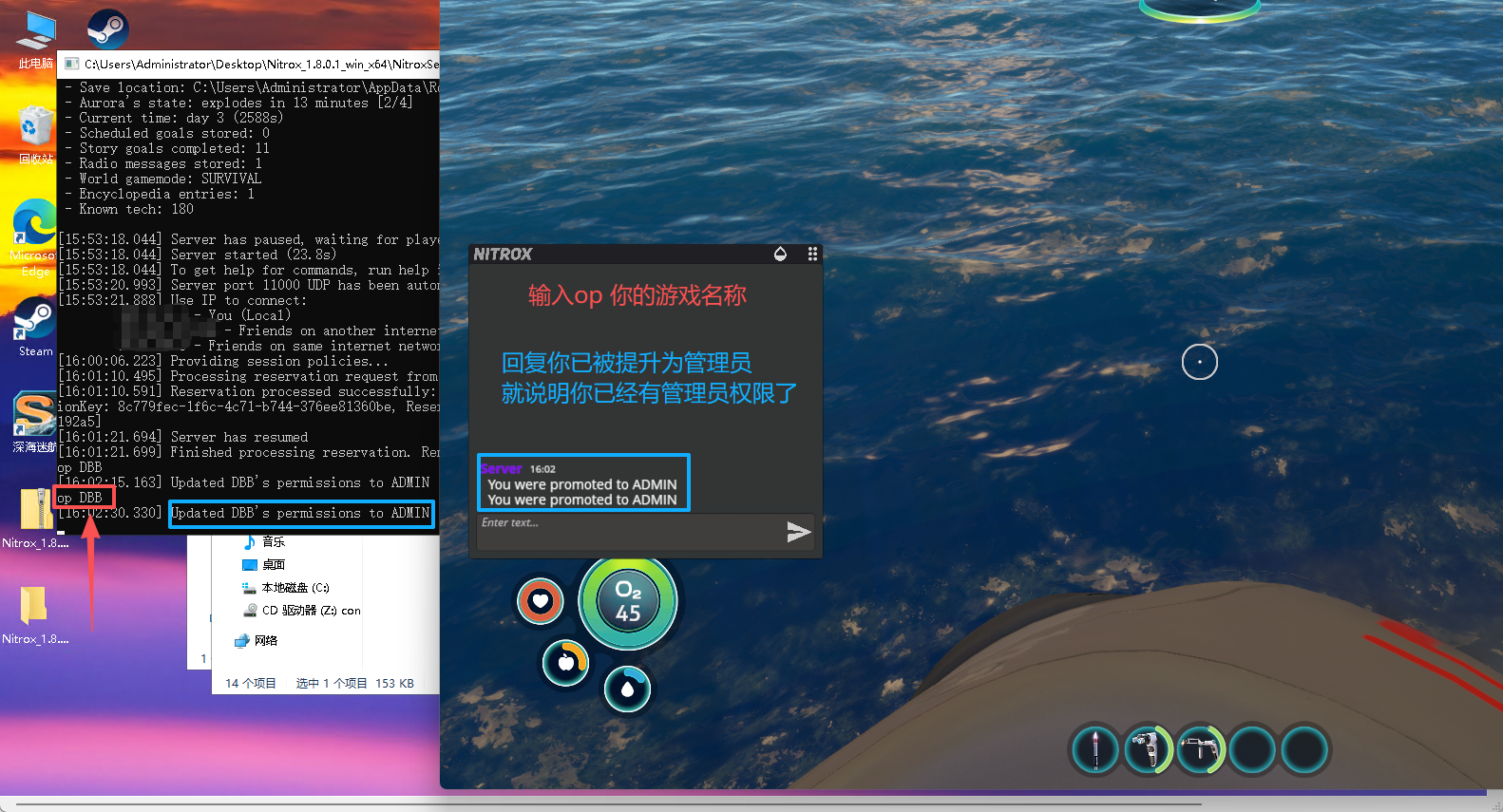This screenshot has height=812, width=1503.
Task: Open the 音乐 folder in Explorer tree
Action: point(273,541)
